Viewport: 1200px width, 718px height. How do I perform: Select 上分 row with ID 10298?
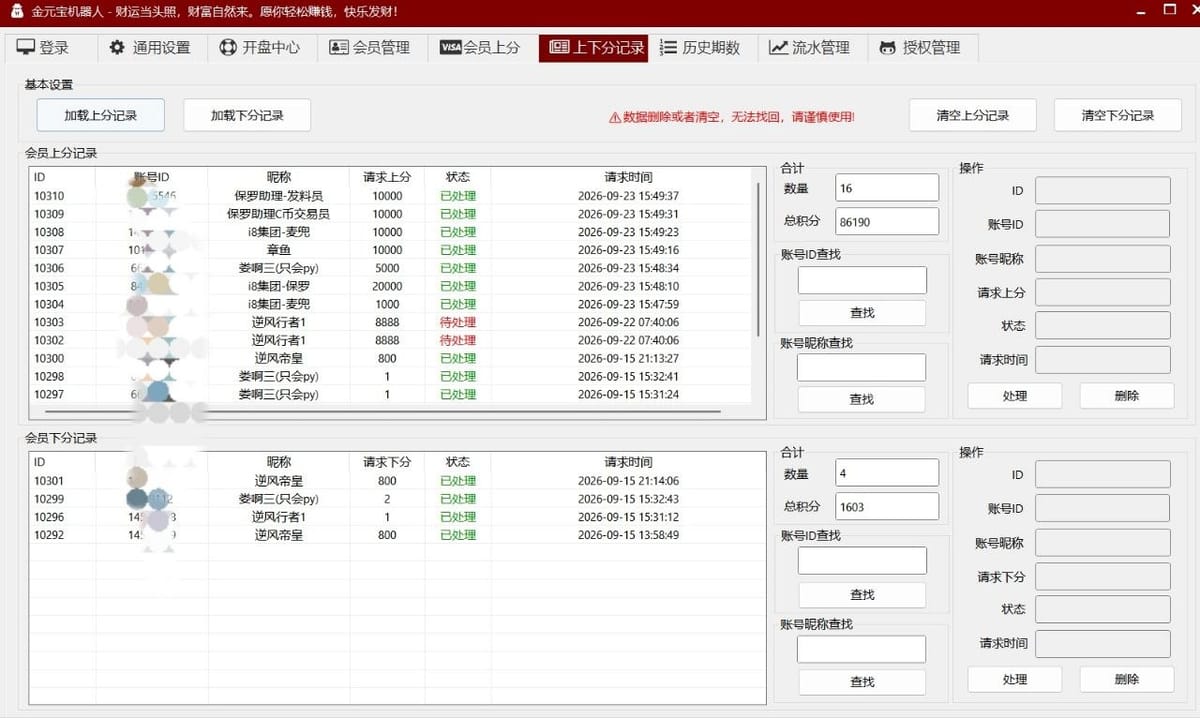coord(390,376)
